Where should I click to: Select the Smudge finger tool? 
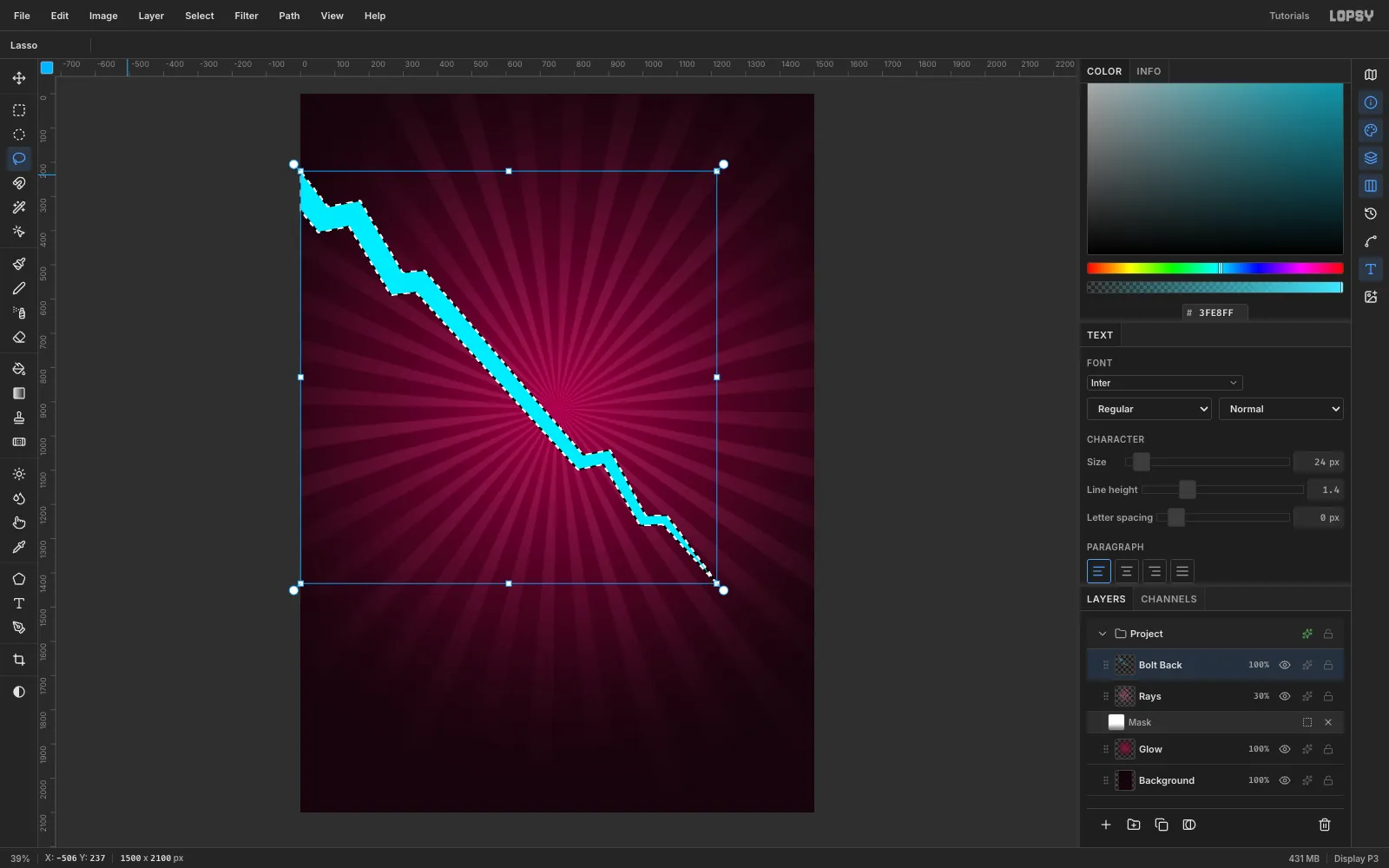coord(19,523)
